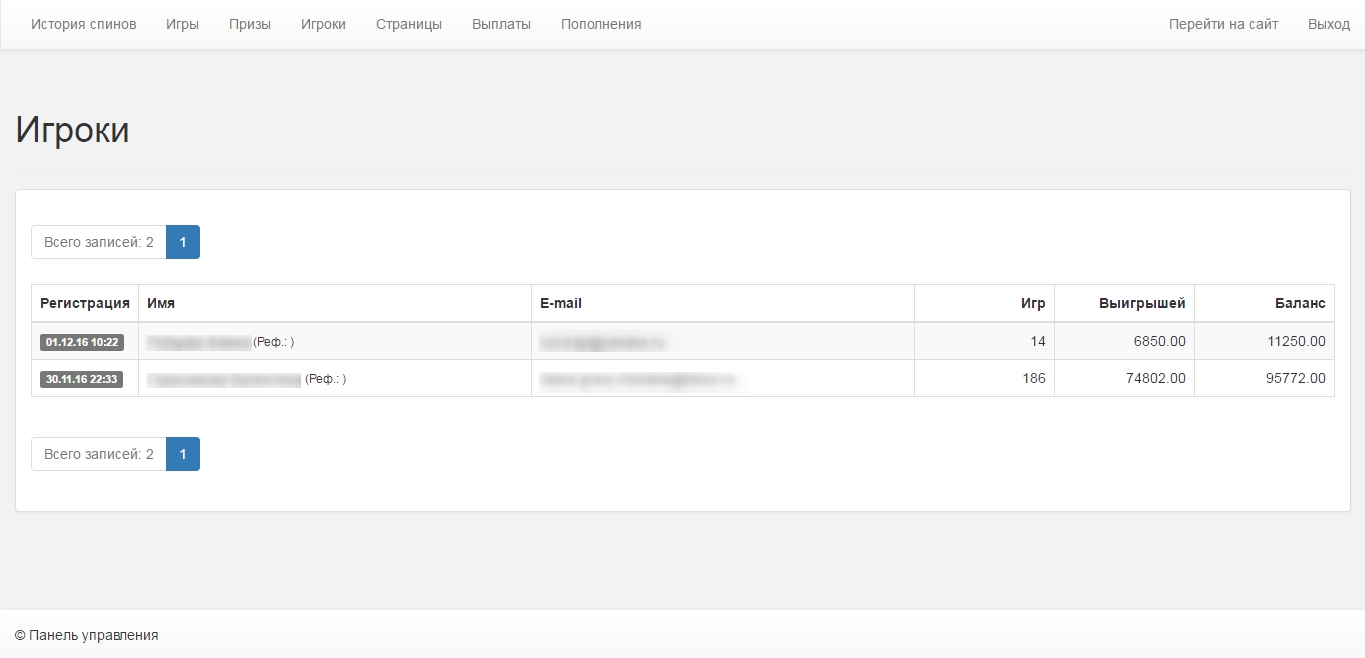Click the top Всего записей: 2 label
The height and width of the screenshot is (658, 1365).
click(x=99, y=242)
